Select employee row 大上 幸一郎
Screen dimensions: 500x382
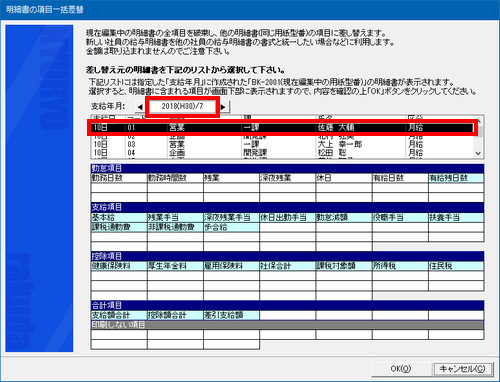[282, 144]
